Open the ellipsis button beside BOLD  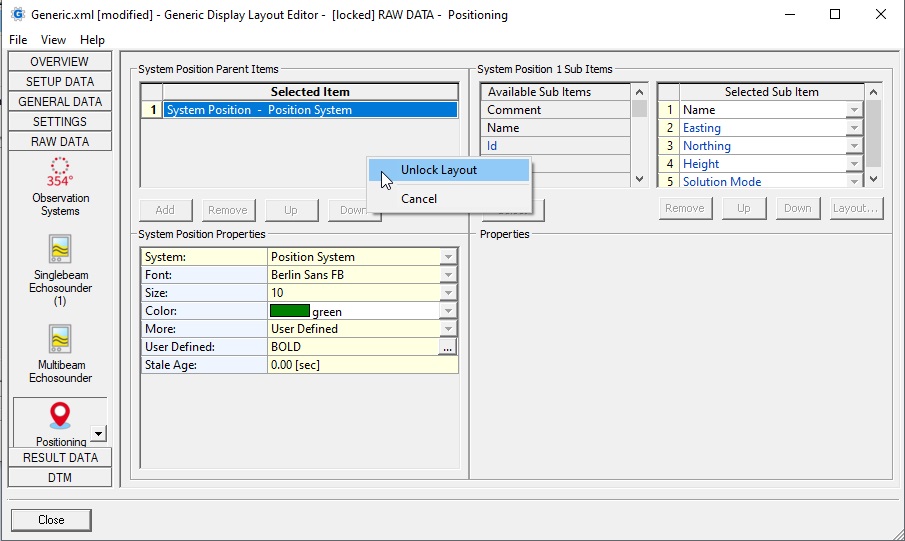click(x=448, y=347)
